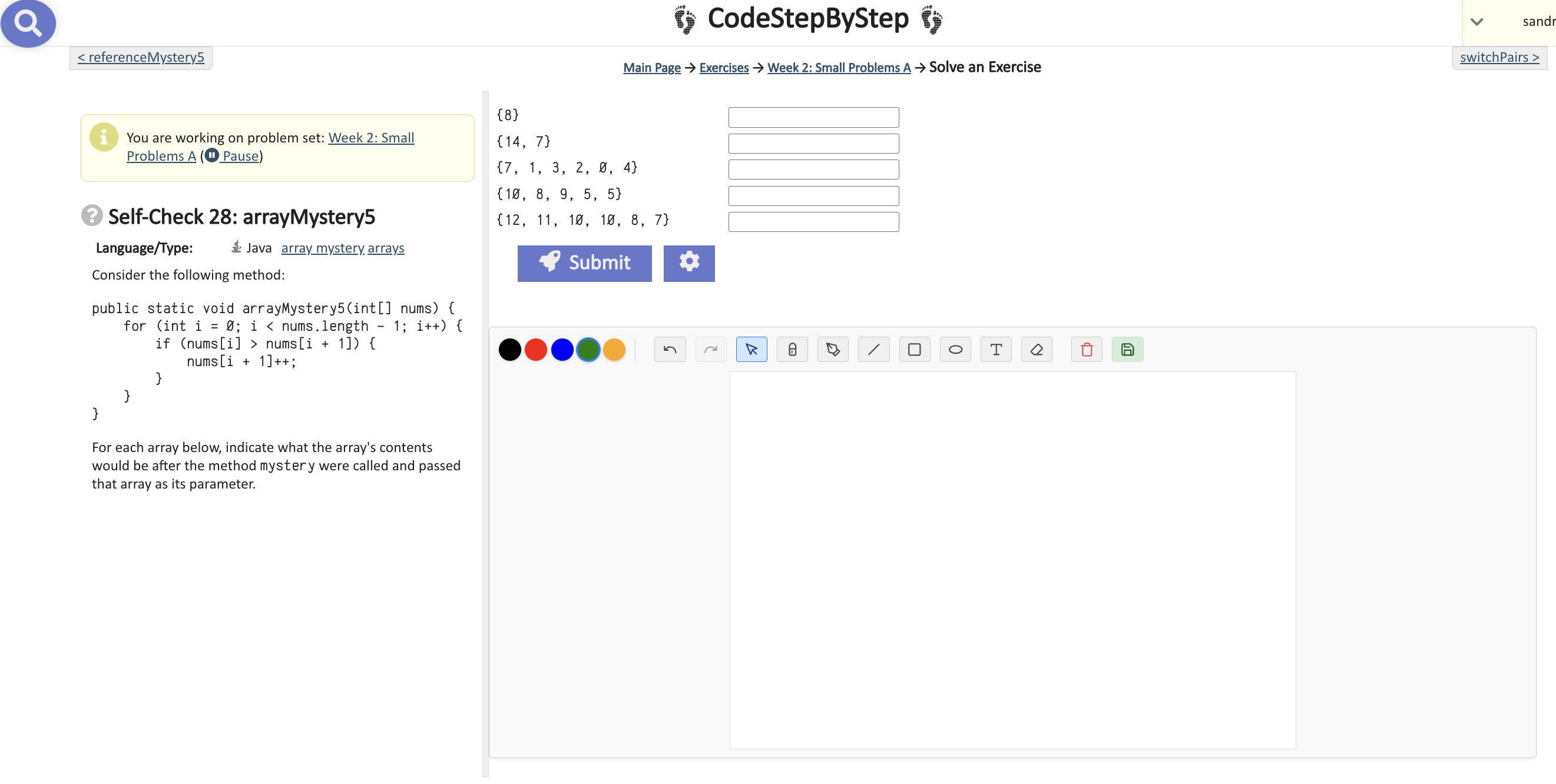This screenshot has height=784, width=1556.
Task: Click the red trash clear-canvas icon
Action: 1086,350
